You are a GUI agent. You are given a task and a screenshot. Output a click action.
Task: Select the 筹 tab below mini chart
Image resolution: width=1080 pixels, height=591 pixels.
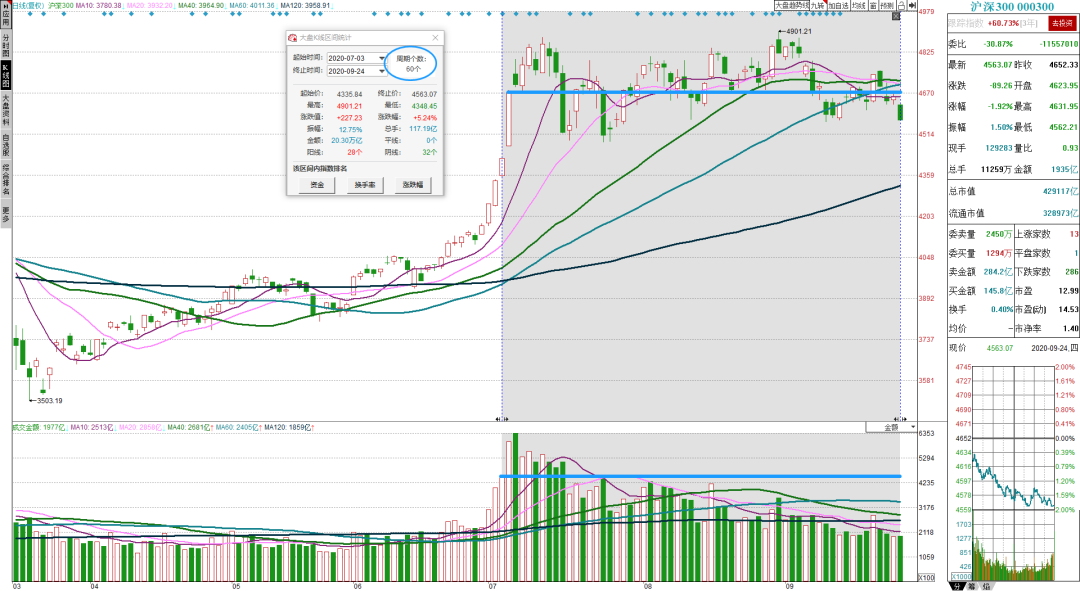coord(972,586)
